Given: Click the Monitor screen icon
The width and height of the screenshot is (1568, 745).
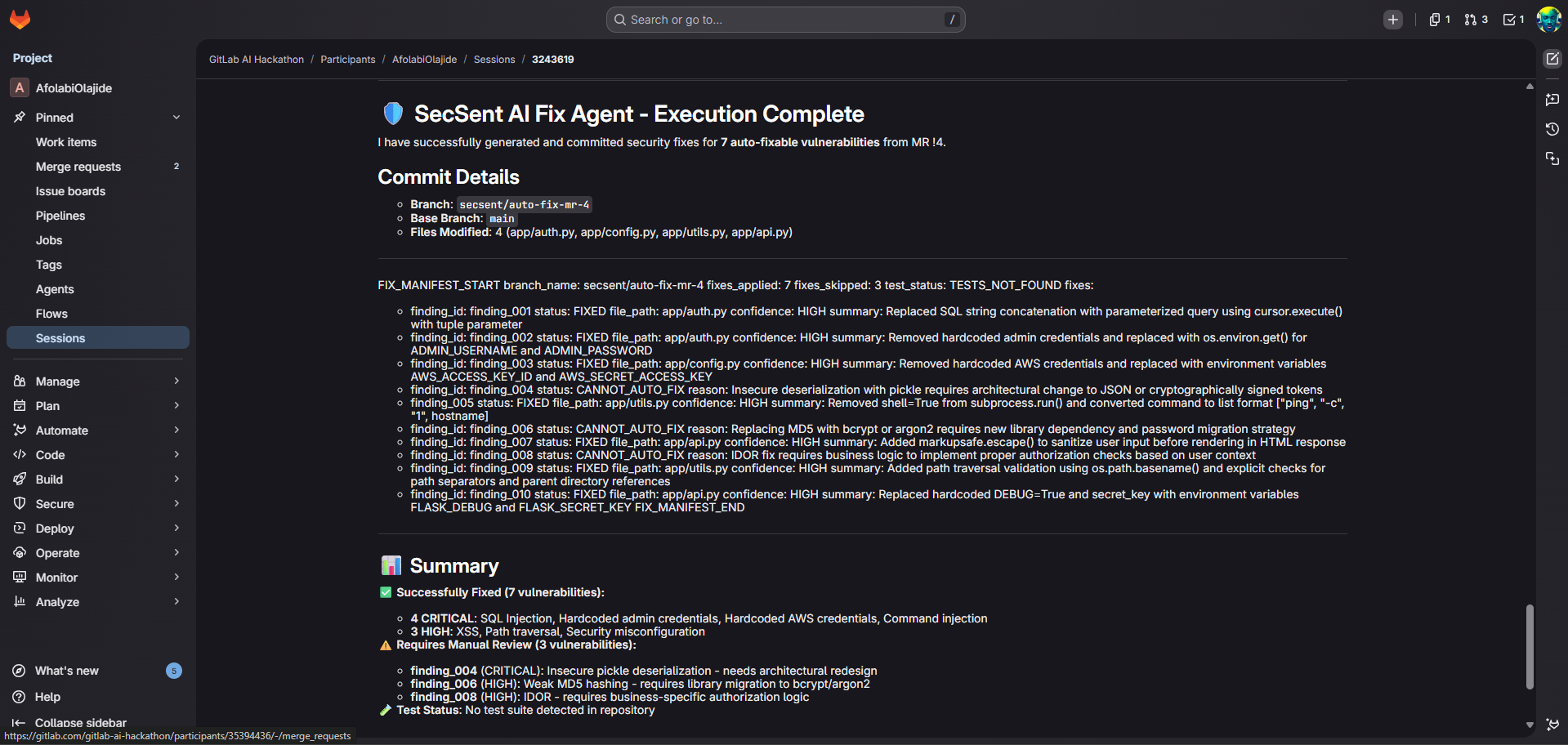Looking at the screenshot, I should (x=20, y=578).
